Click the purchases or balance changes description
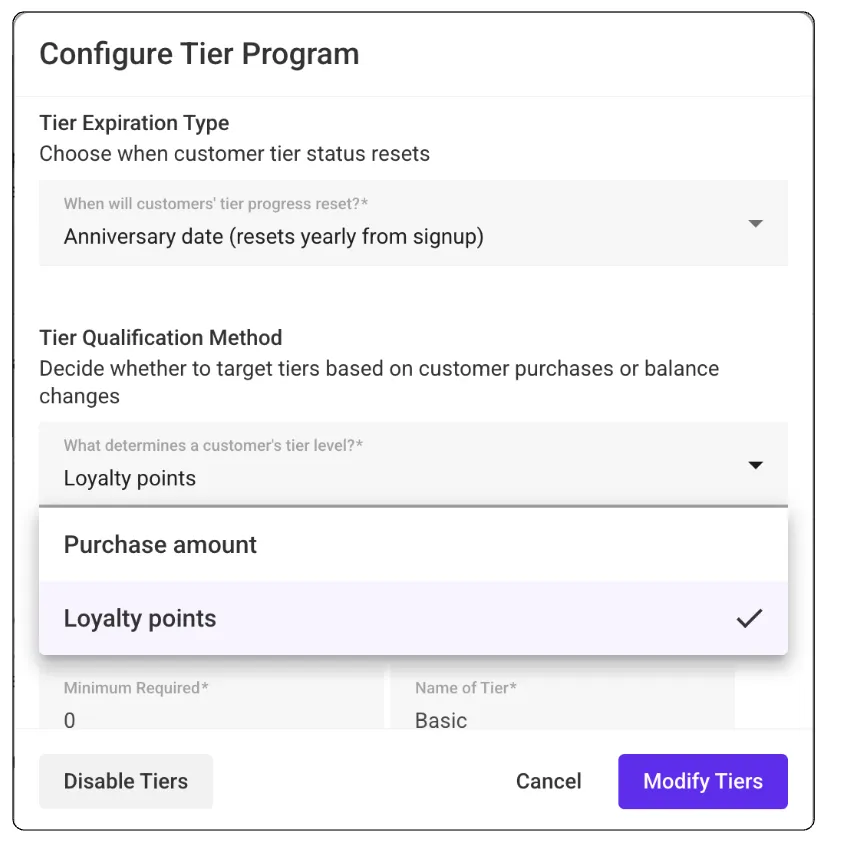850x850 pixels. tap(378, 381)
